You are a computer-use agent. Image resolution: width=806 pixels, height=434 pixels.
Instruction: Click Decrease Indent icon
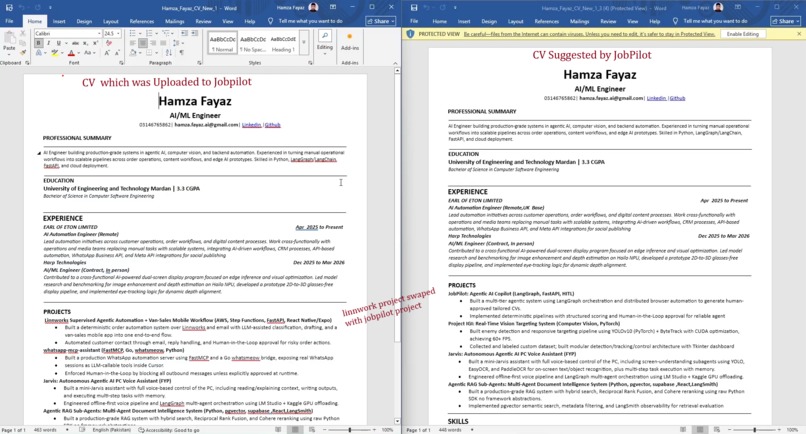click(x=184, y=33)
